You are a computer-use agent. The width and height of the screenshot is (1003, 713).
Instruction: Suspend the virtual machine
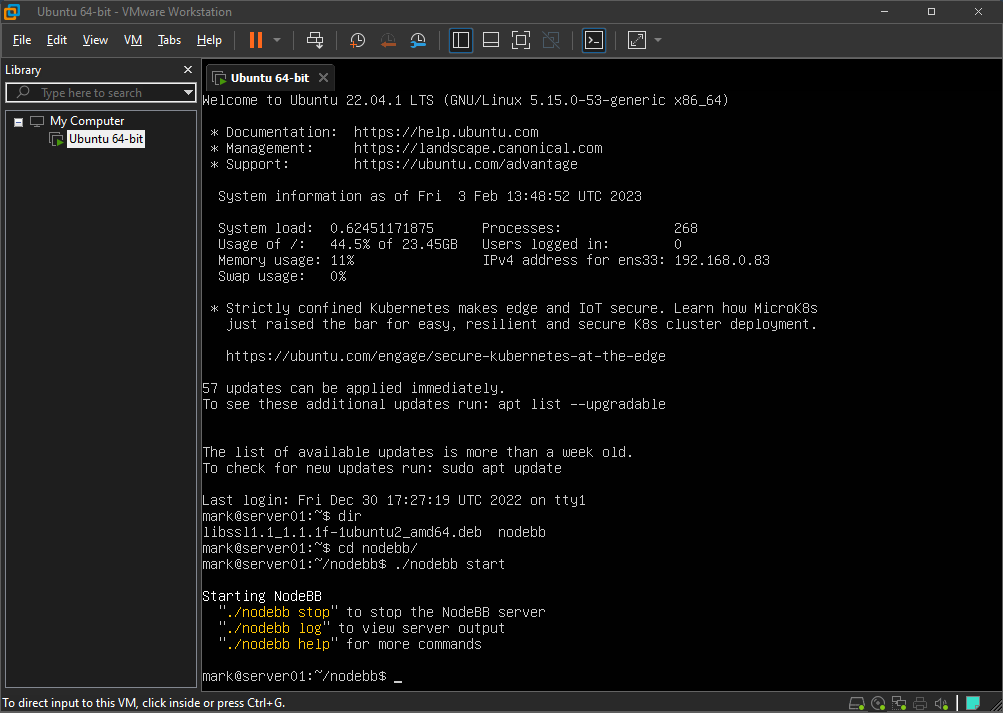256,40
